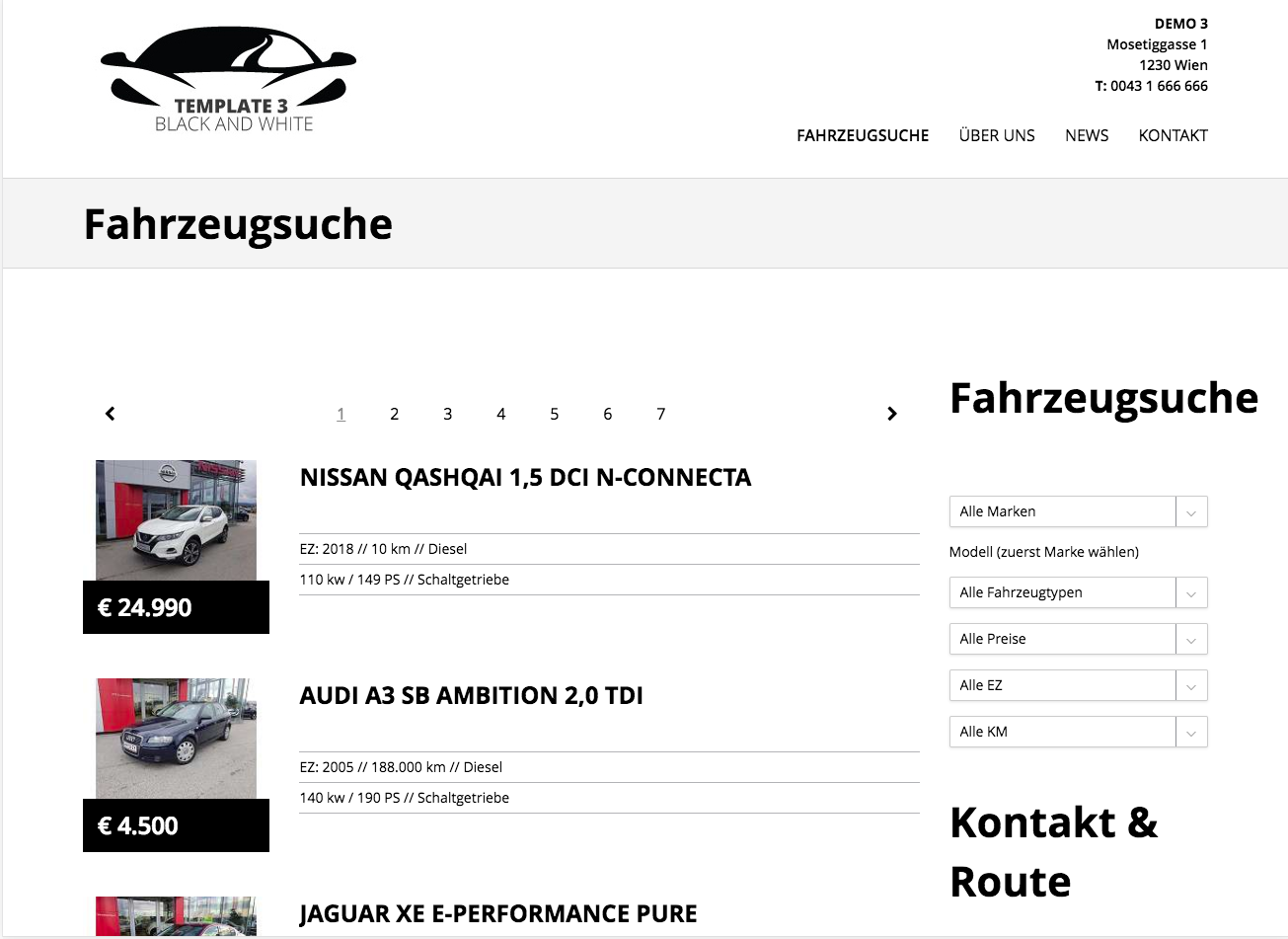
Task: Open the Audi A3 photo thumbnail
Action: coord(176,739)
